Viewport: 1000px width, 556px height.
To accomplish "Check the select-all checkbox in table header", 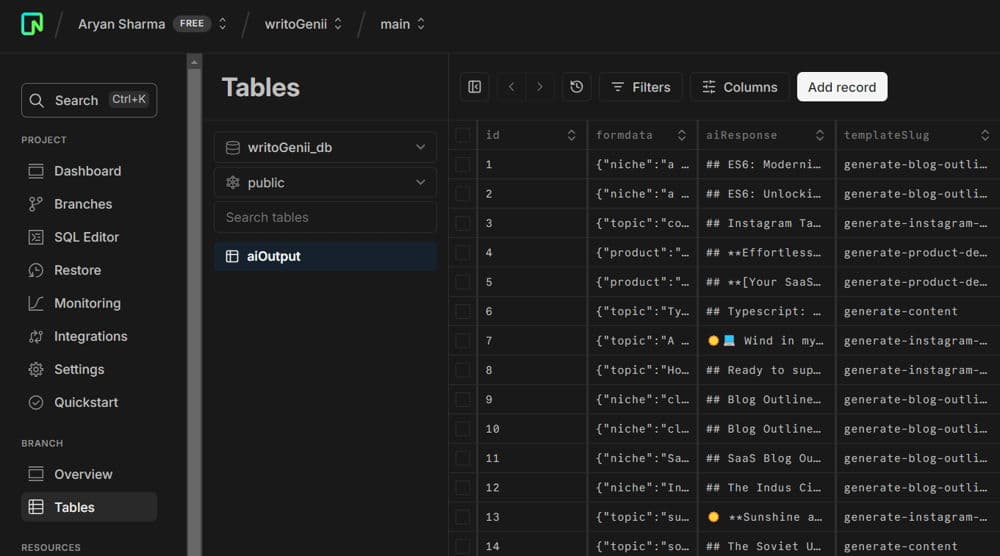I will pos(463,135).
